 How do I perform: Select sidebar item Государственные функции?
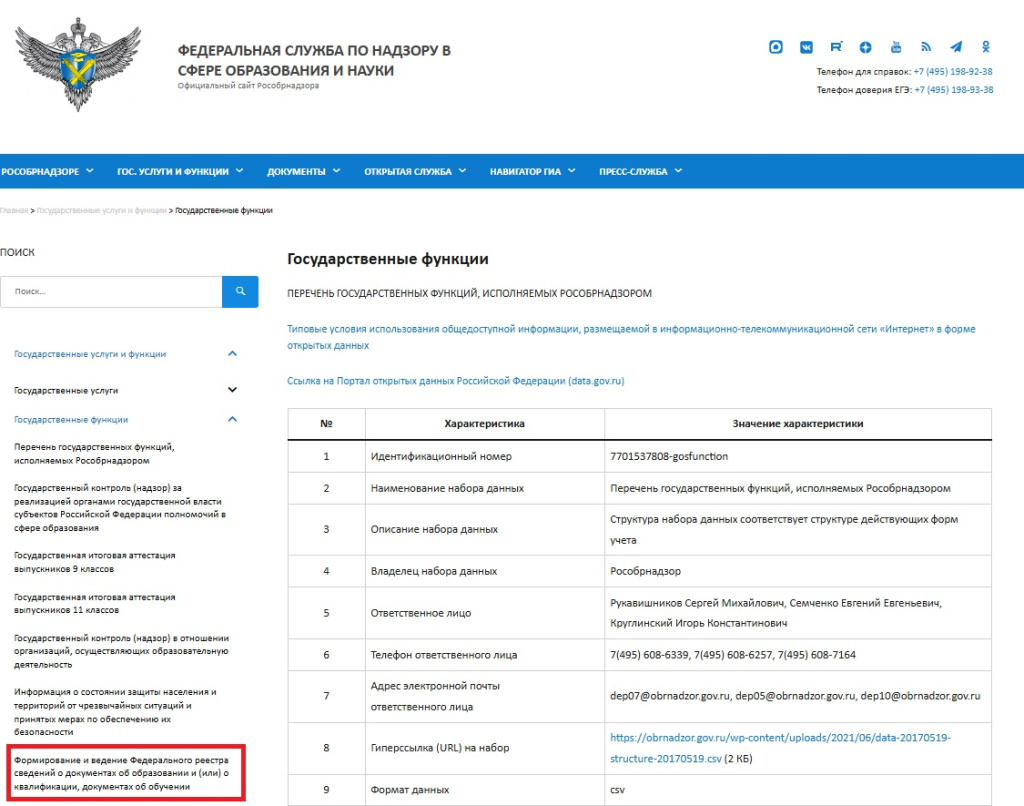click(71, 420)
